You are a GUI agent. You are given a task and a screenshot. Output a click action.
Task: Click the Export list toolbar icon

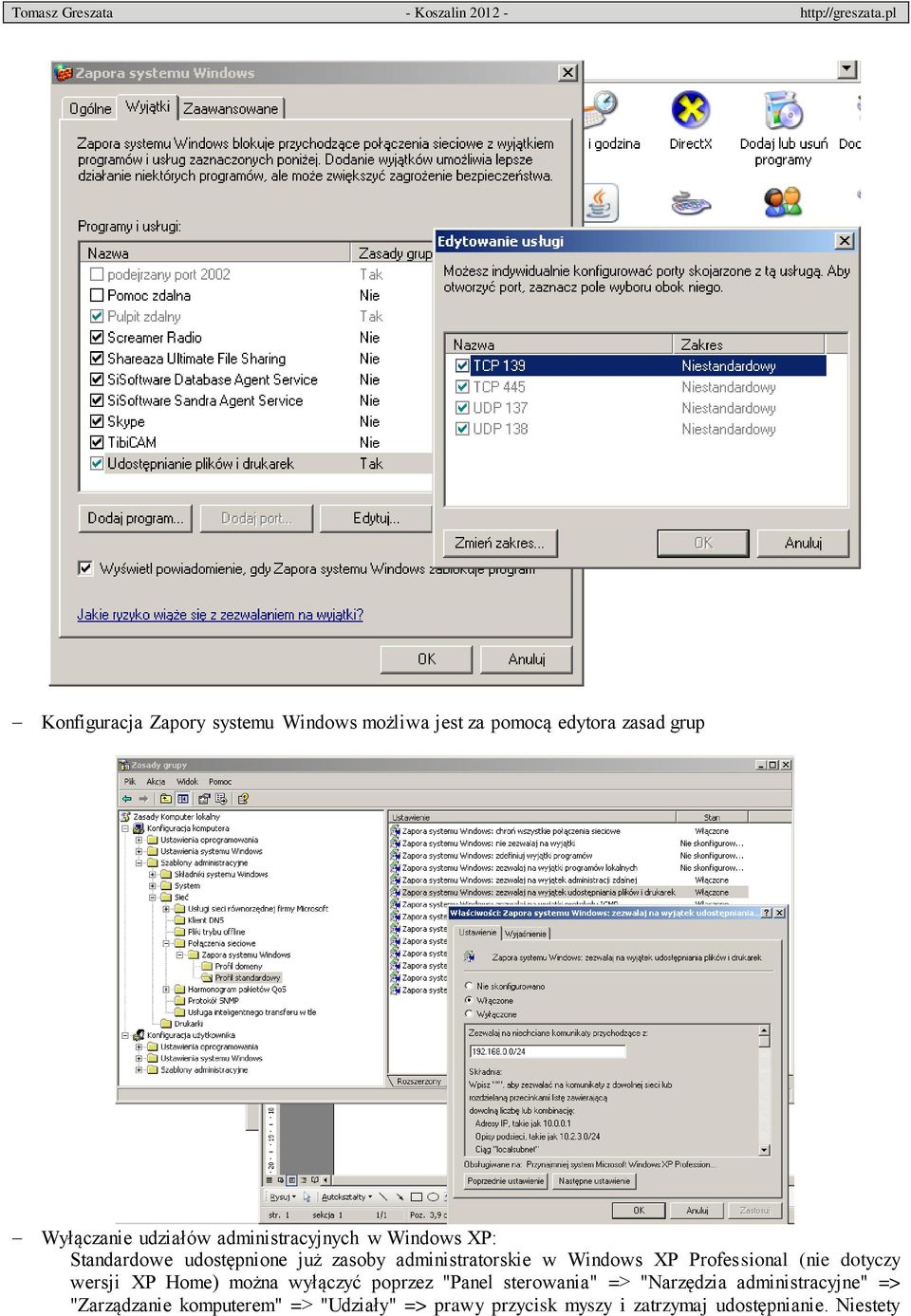[221, 798]
